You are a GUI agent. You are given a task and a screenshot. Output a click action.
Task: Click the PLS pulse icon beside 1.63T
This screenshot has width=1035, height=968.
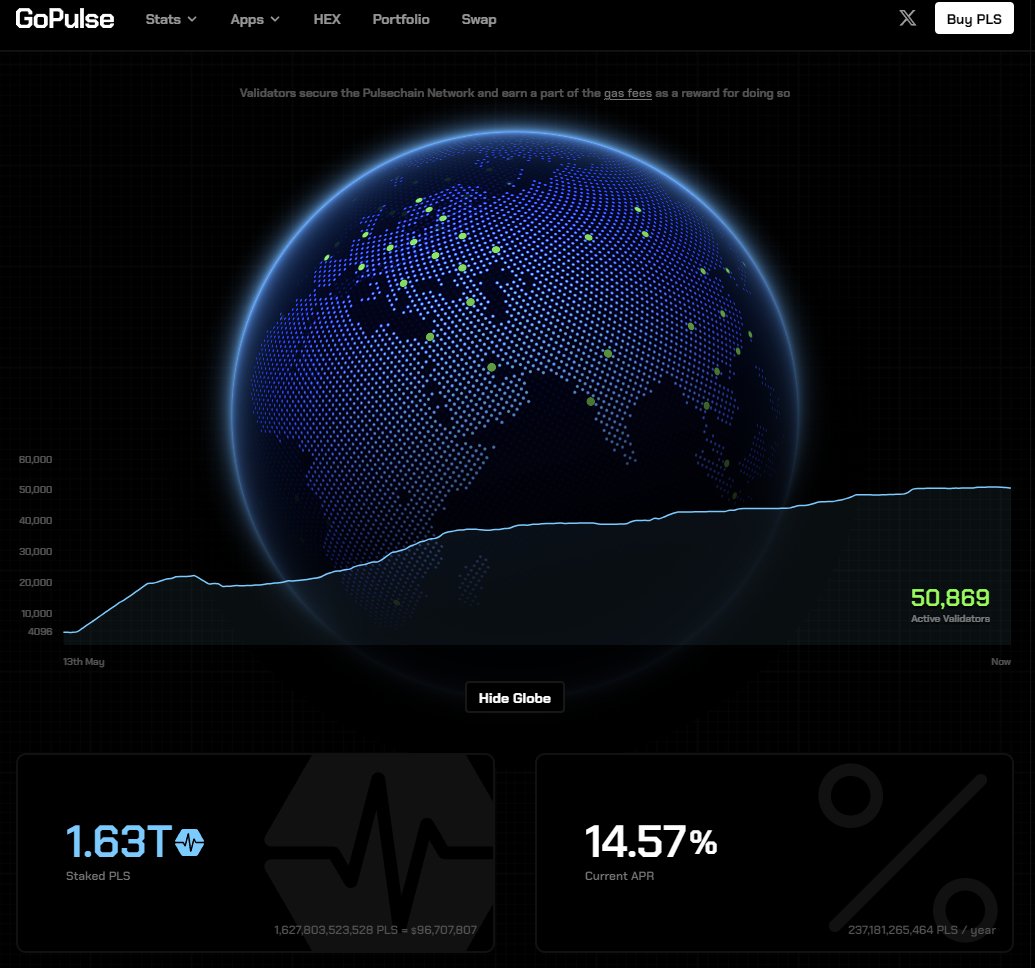click(189, 842)
